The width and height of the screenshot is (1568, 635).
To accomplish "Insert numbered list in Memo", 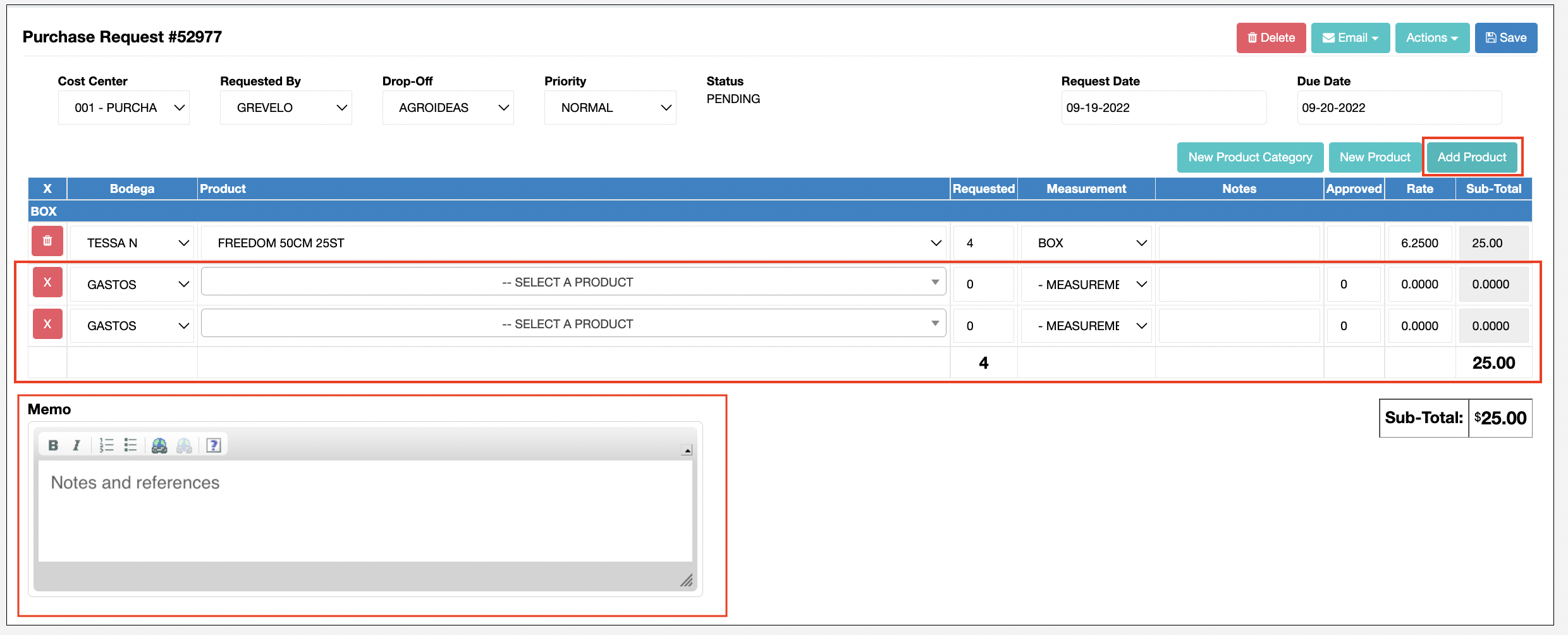I will tap(106, 445).
